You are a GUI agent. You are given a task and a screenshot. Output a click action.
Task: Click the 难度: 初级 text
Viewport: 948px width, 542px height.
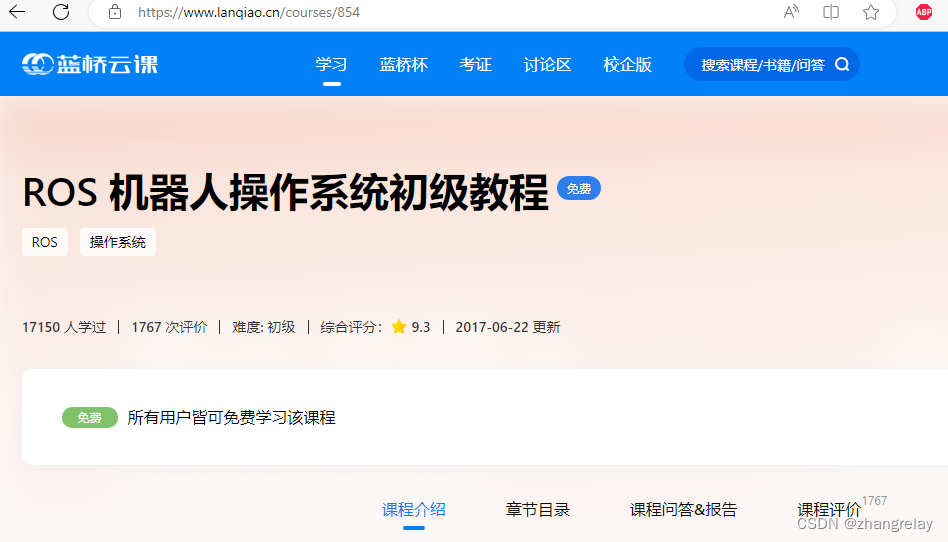pyautogui.click(x=264, y=327)
